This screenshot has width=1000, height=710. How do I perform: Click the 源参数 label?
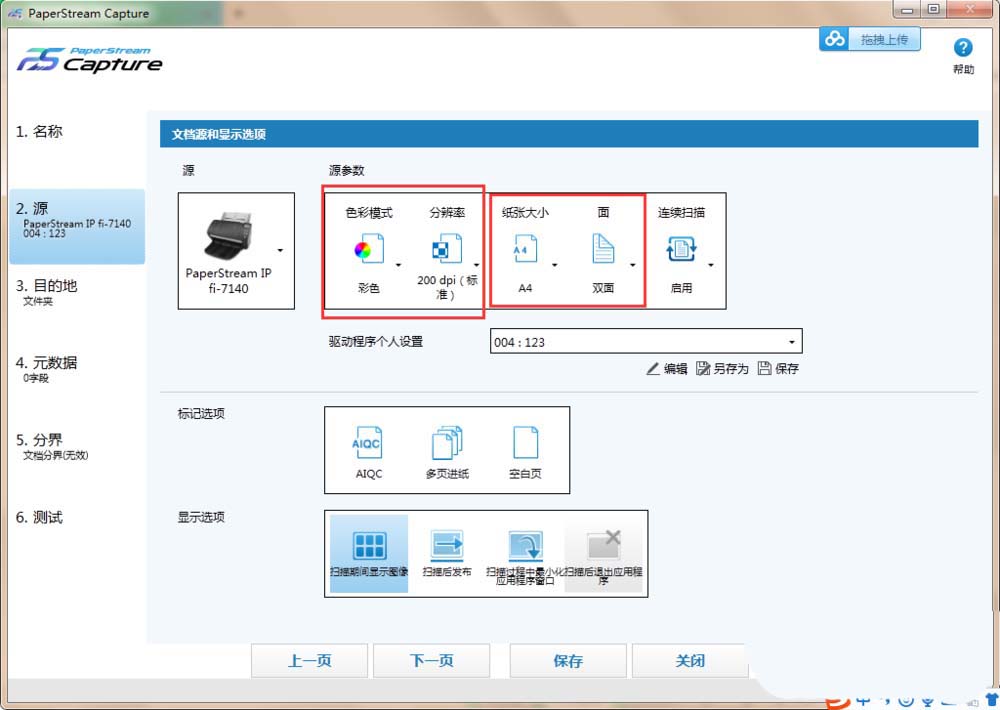click(x=346, y=170)
